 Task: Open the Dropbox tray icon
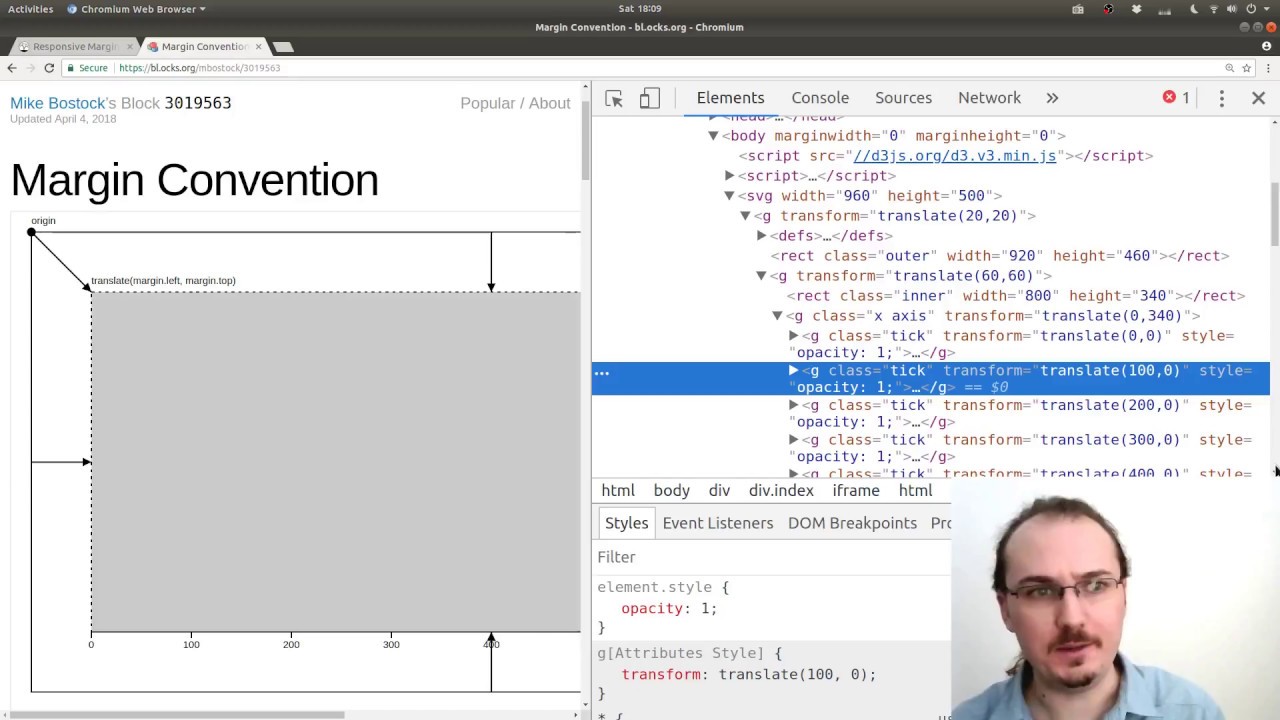point(1136,9)
